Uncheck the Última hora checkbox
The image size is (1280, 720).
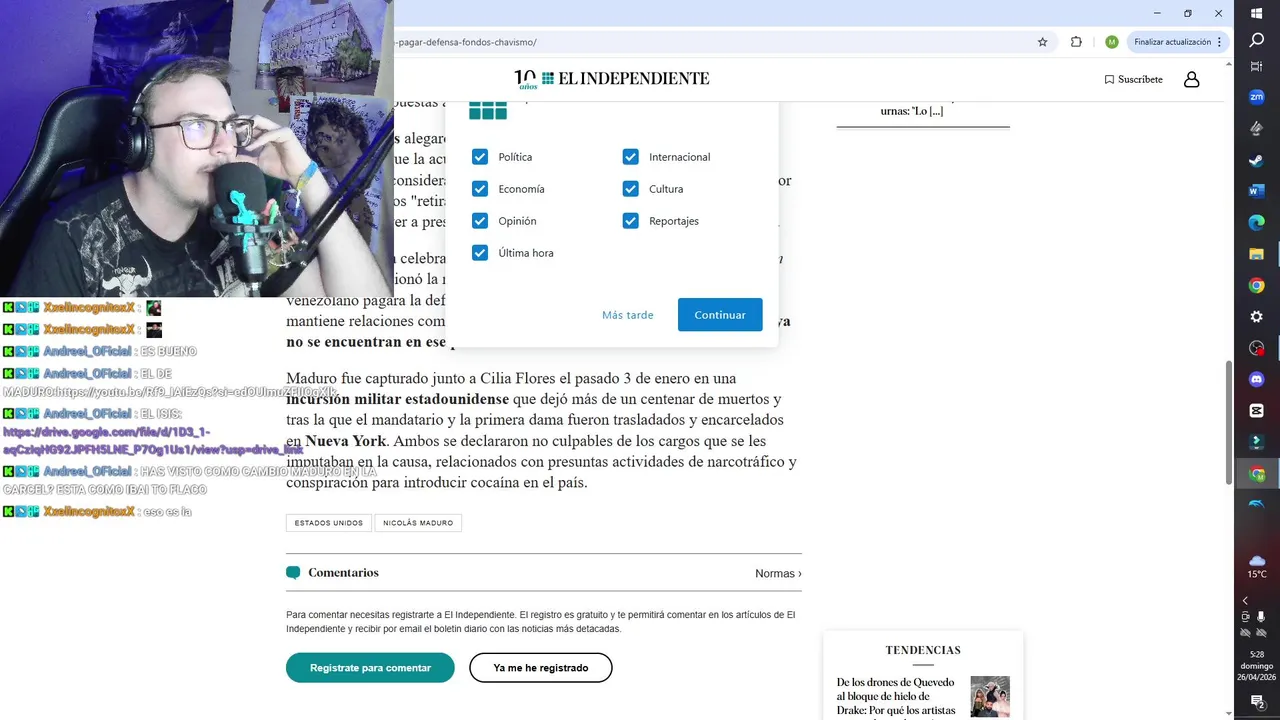(x=480, y=253)
